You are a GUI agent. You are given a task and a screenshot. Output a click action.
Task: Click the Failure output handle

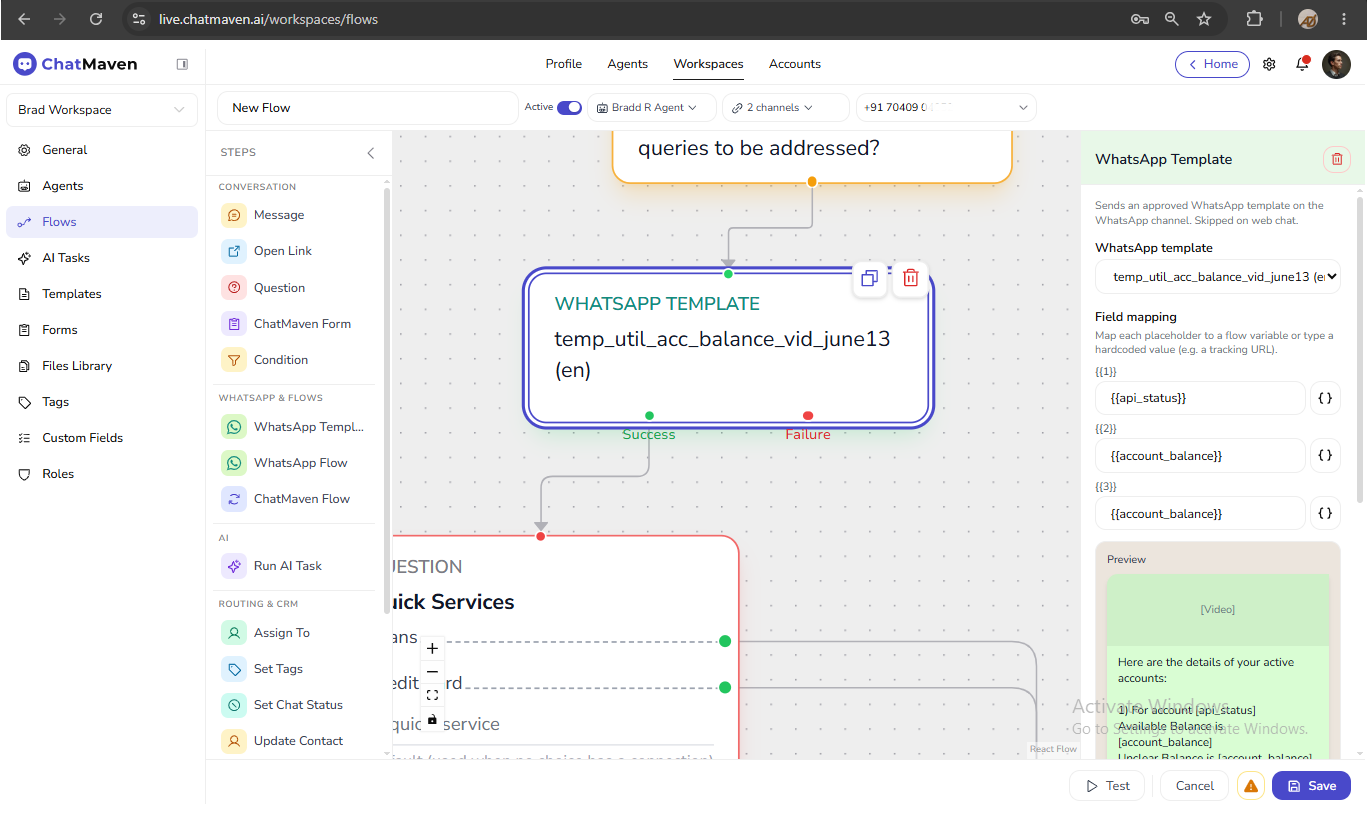click(x=808, y=416)
